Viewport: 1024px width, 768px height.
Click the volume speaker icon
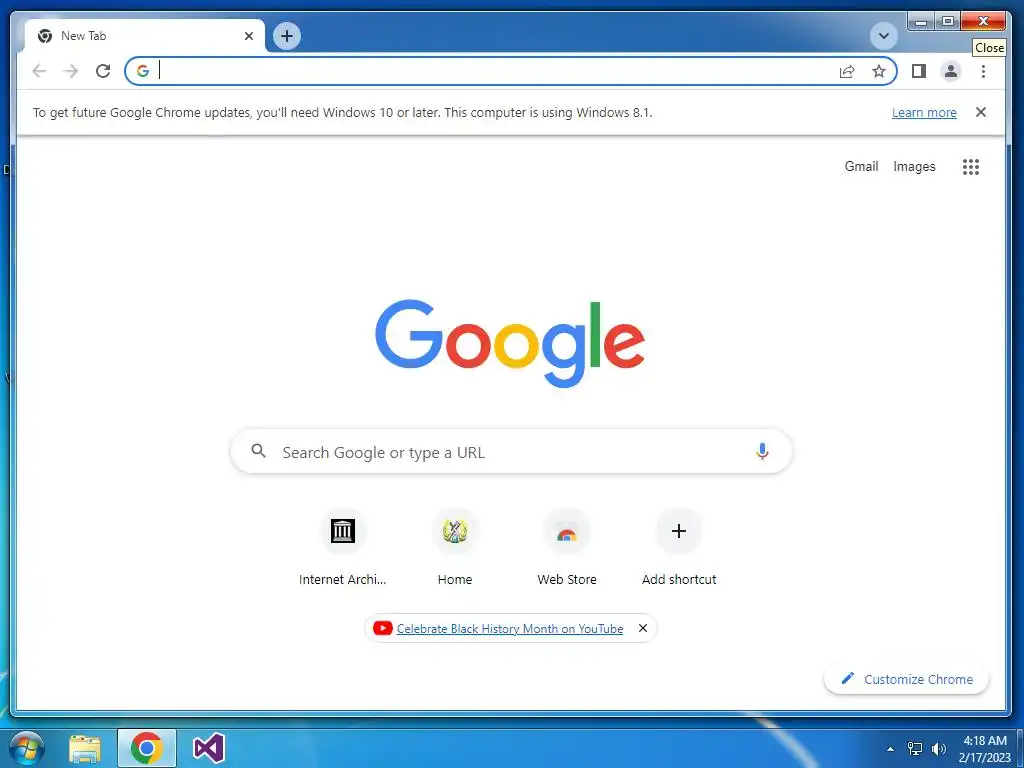pos(939,749)
